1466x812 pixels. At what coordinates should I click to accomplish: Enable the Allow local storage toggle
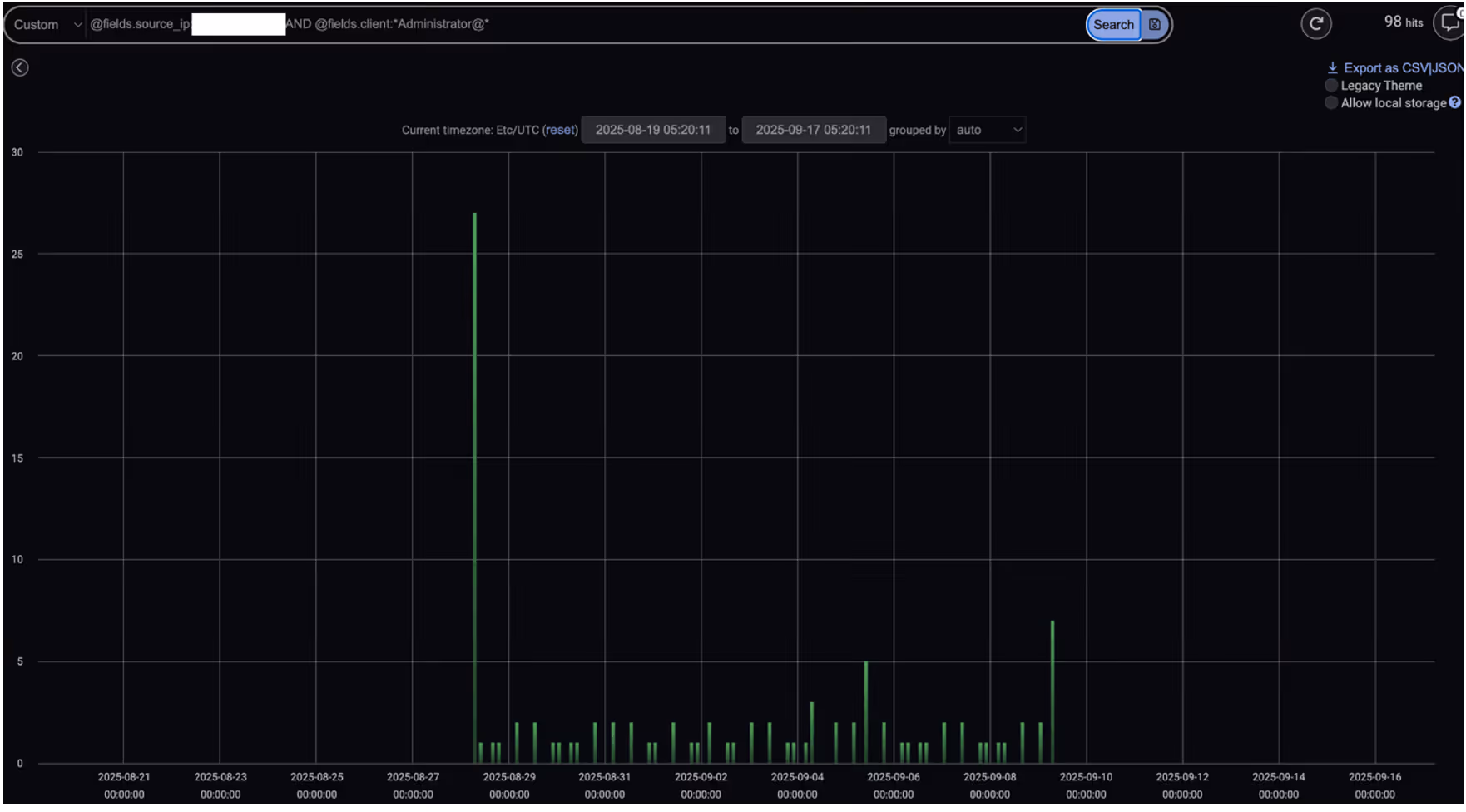(x=1332, y=102)
